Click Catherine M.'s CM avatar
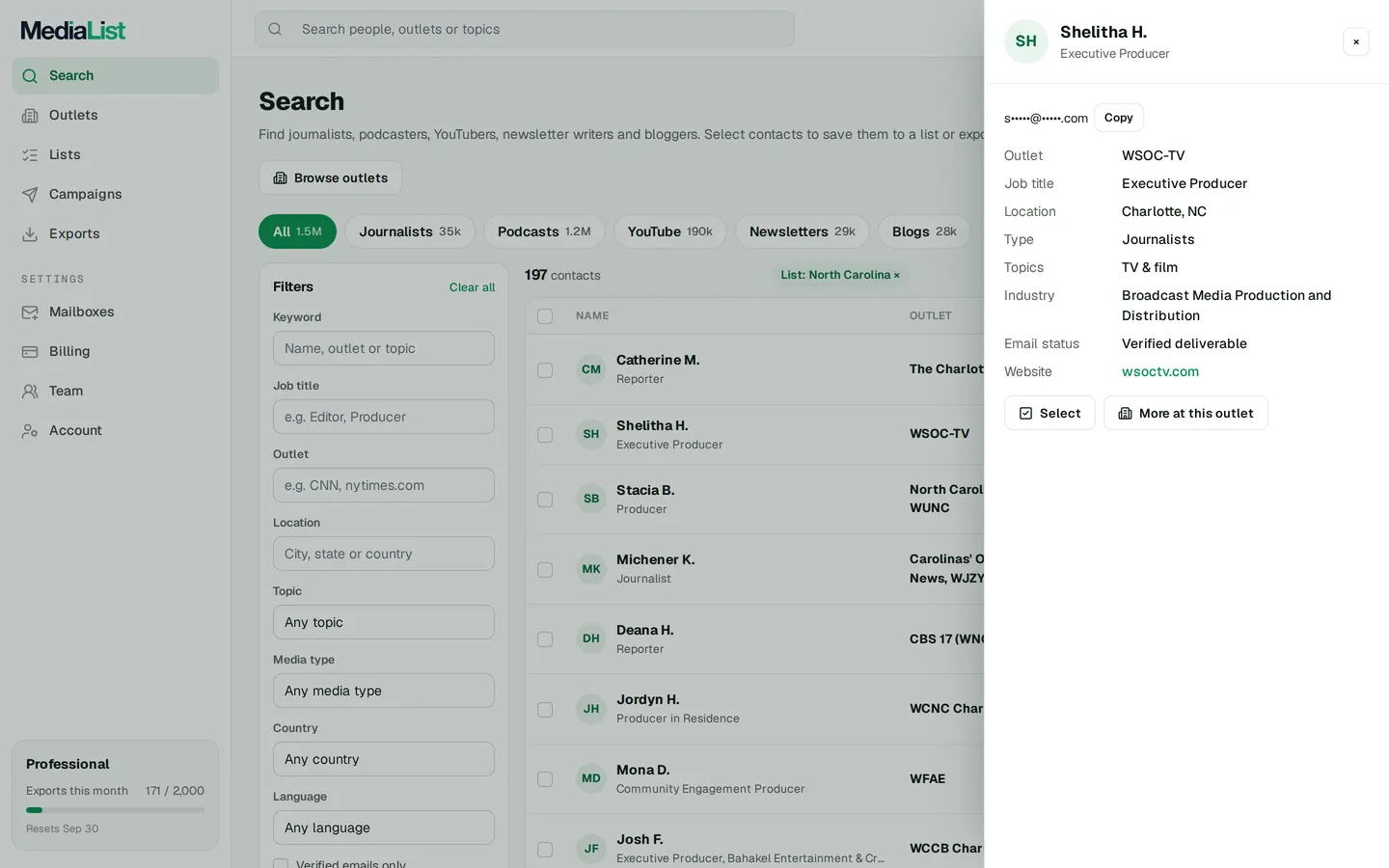 590,369
